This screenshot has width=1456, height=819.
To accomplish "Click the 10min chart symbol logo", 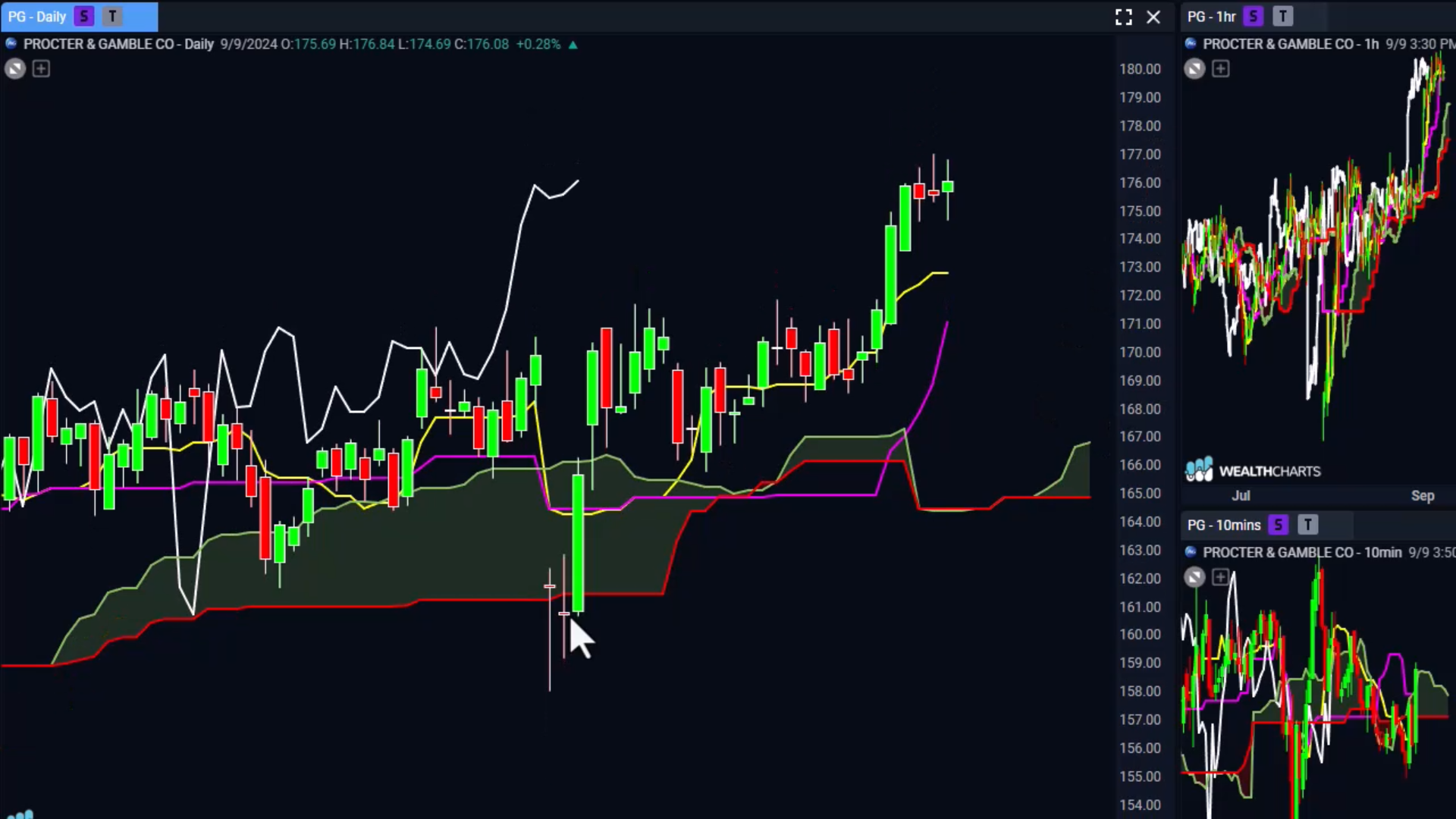I will click(x=1191, y=552).
